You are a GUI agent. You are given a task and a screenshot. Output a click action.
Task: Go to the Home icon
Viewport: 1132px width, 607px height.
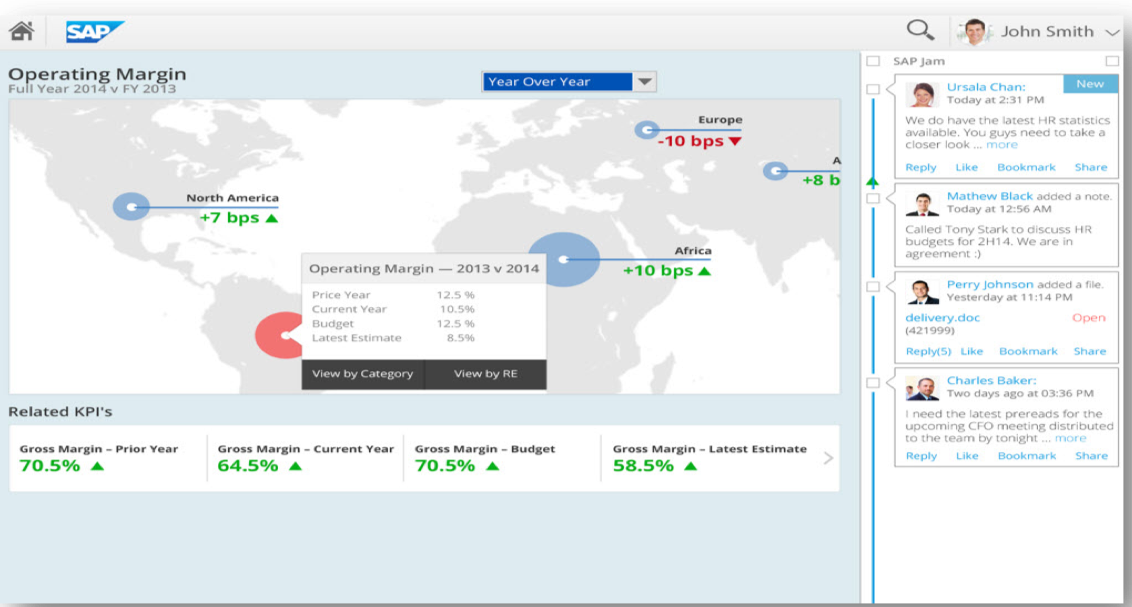(21, 31)
